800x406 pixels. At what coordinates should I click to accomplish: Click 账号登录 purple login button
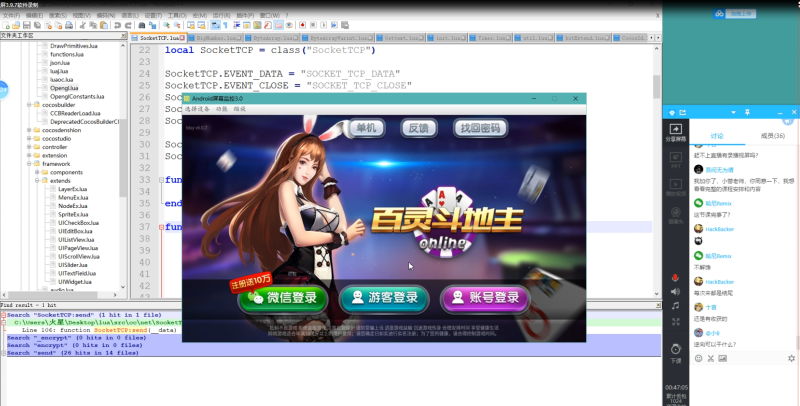point(485,298)
